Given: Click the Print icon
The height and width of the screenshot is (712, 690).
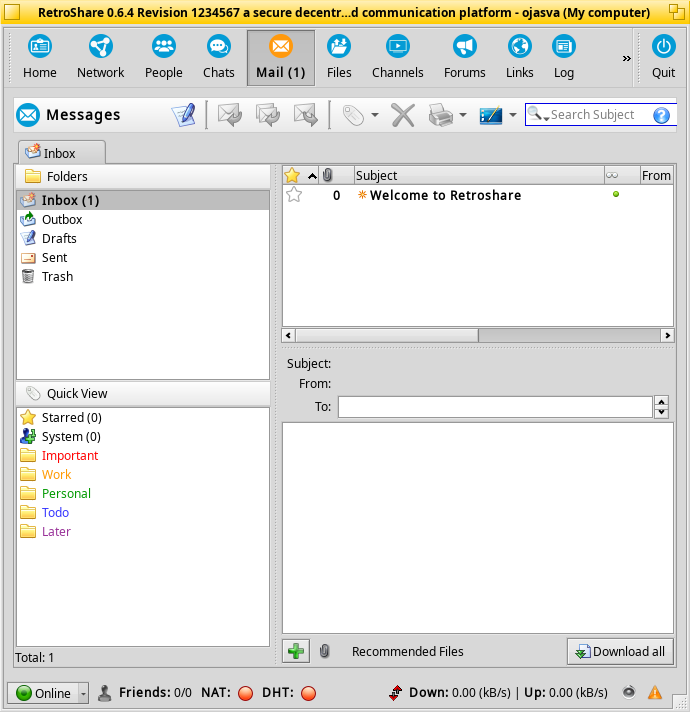Looking at the screenshot, I should pyautogui.click(x=440, y=115).
